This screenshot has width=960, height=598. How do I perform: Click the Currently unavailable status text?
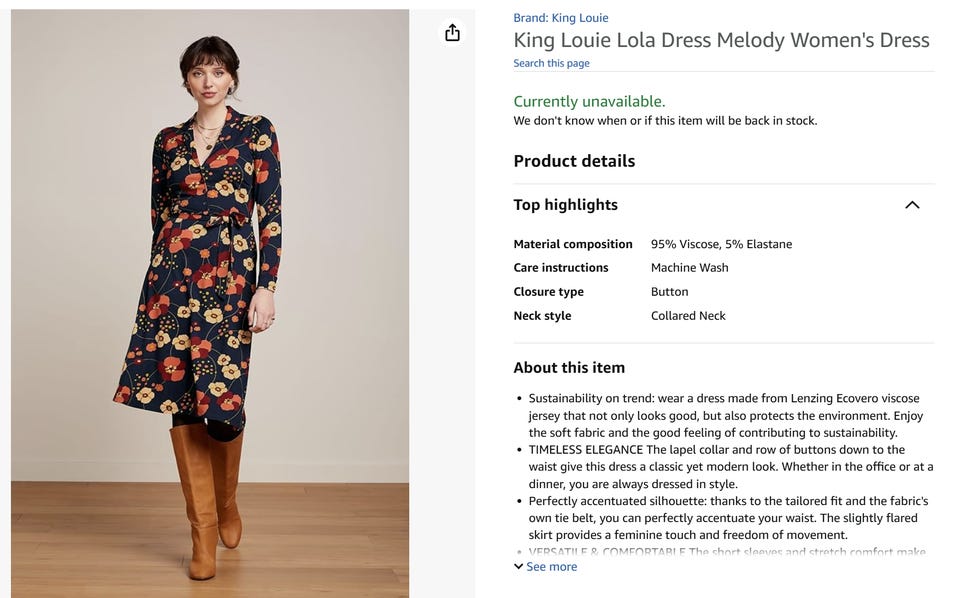pyautogui.click(x=589, y=101)
